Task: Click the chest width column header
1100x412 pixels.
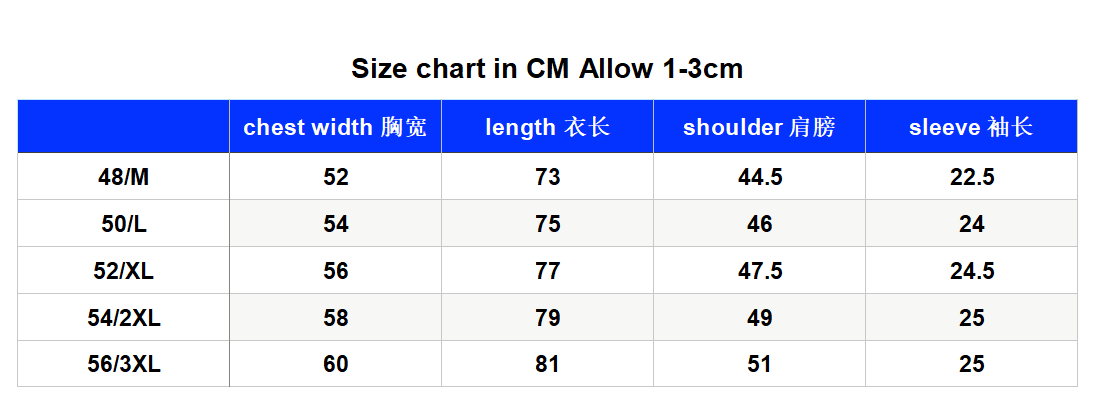Action: pos(335,127)
